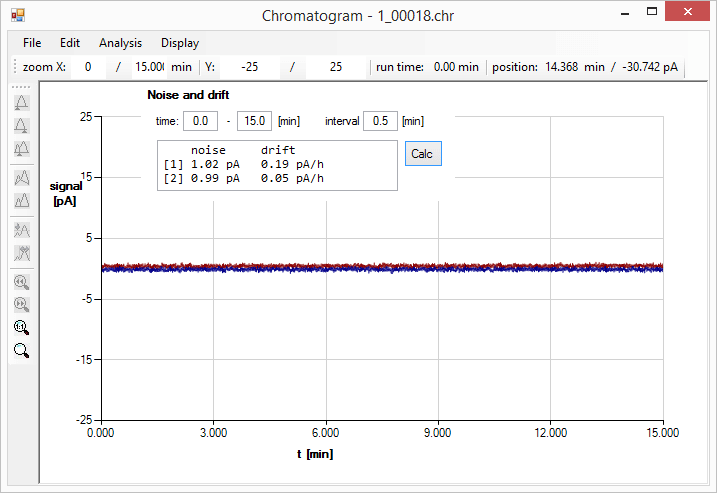Click the noise end time field showing 15.0
The image size is (717, 493).
click(254, 121)
